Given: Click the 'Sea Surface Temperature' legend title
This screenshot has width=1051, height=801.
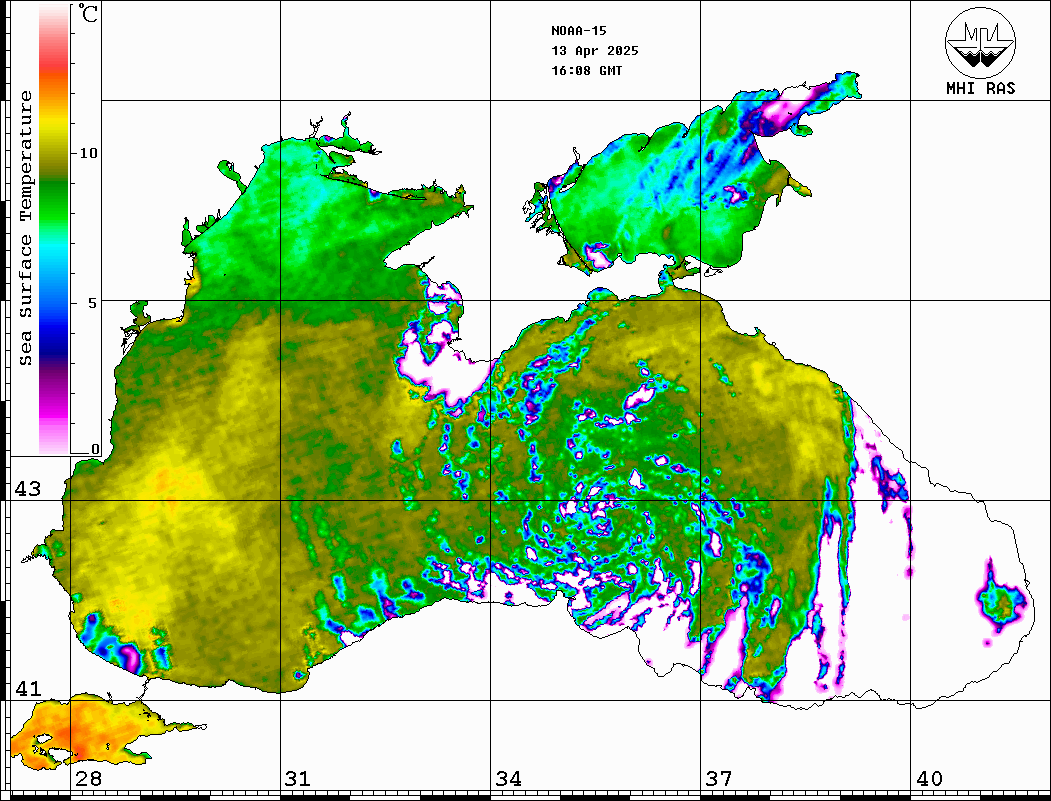Looking at the screenshot, I should tap(26, 228).
